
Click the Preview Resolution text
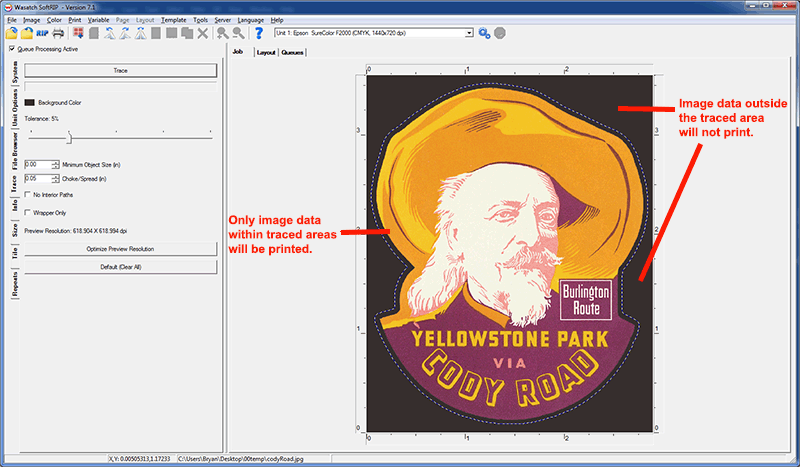(x=76, y=231)
